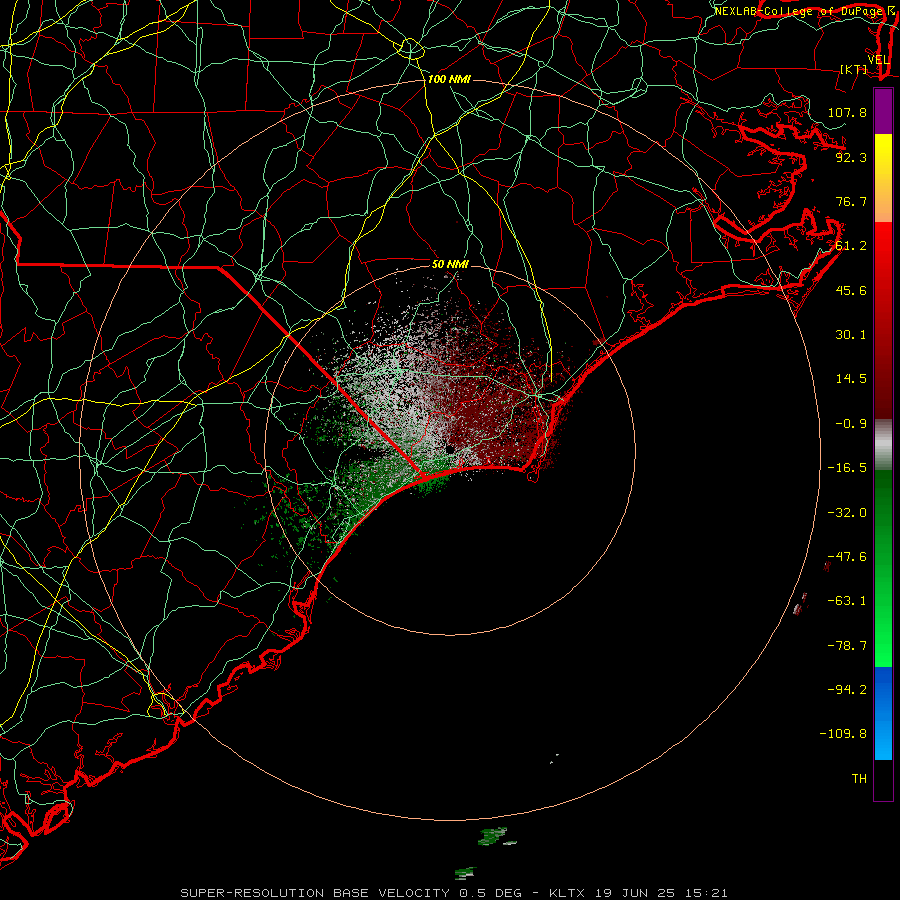Select the 107.8 value on velocity scale

[x=847, y=112]
